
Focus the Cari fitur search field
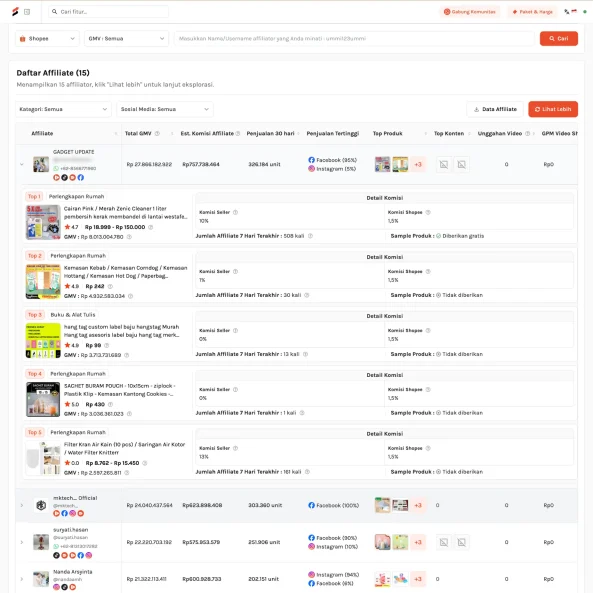tap(109, 12)
